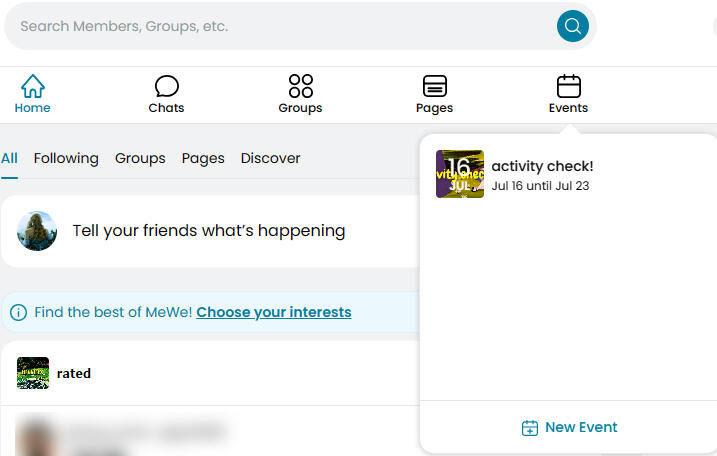Switch to the All feed tab
717x456 pixels.
pos(9,158)
